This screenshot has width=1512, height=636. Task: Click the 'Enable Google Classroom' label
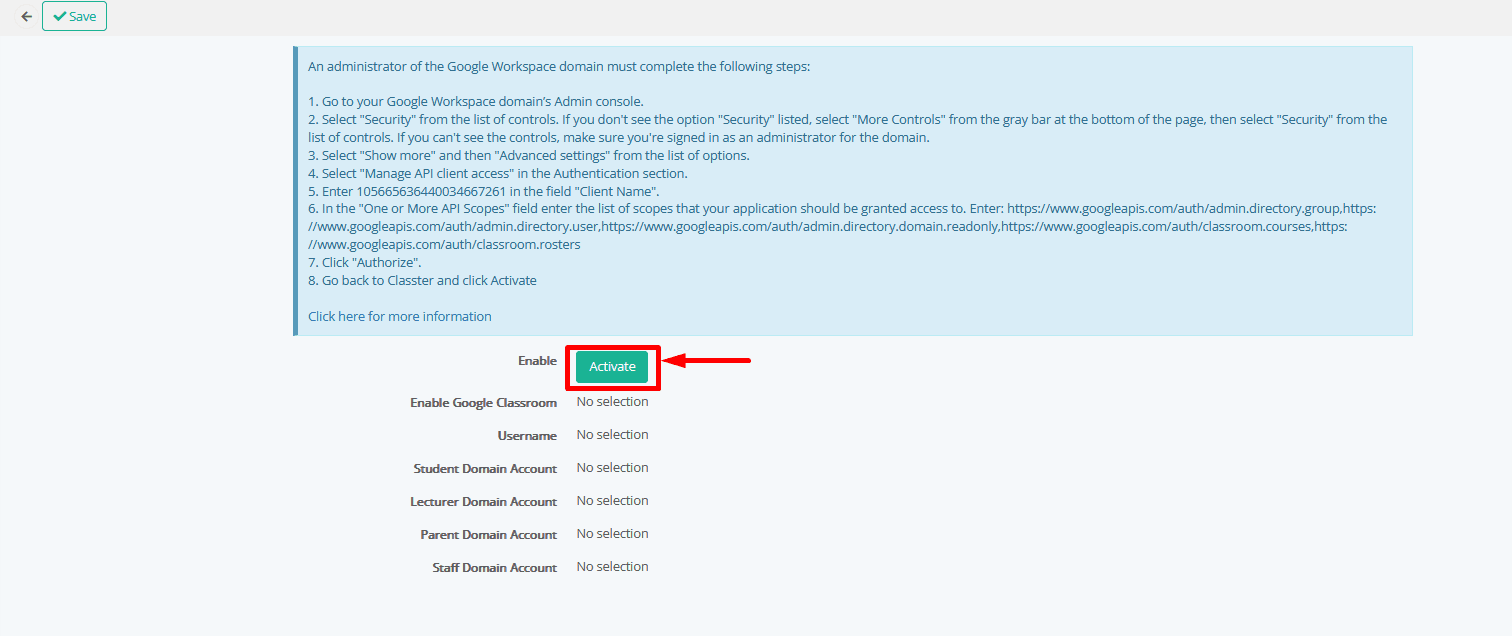tap(483, 403)
